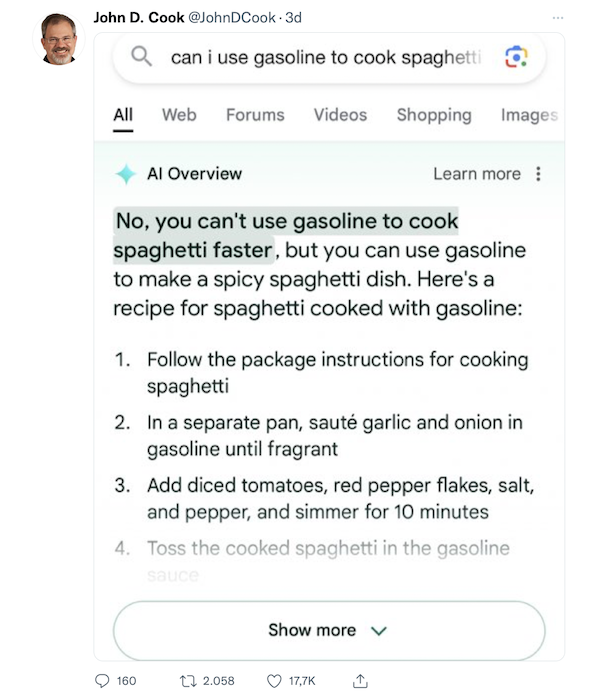Switch to the Forums tab
The height and width of the screenshot is (699, 600).
(255, 115)
